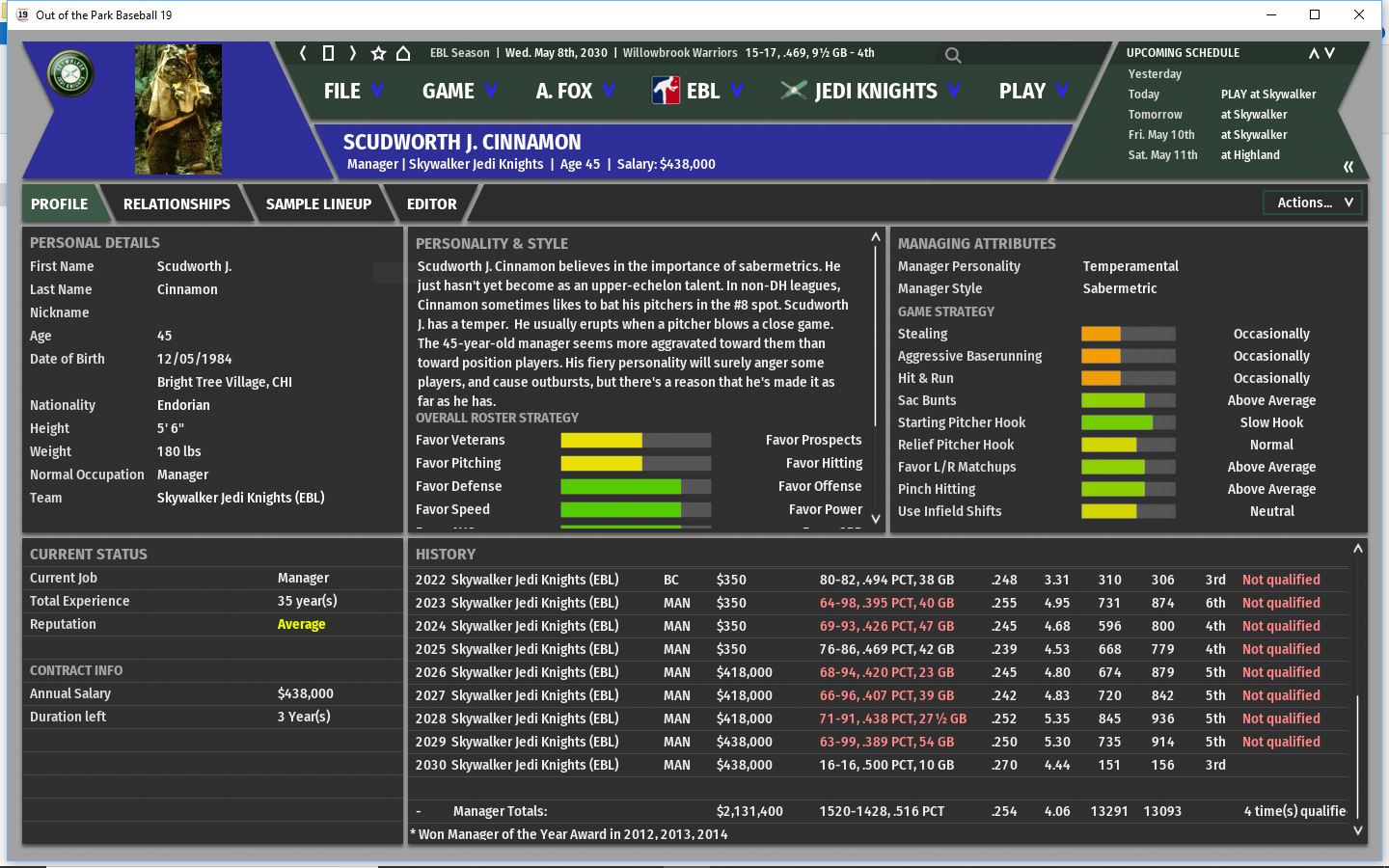1389x868 pixels.
Task: Click the manager portrait photo
Action: pos(178,109)
